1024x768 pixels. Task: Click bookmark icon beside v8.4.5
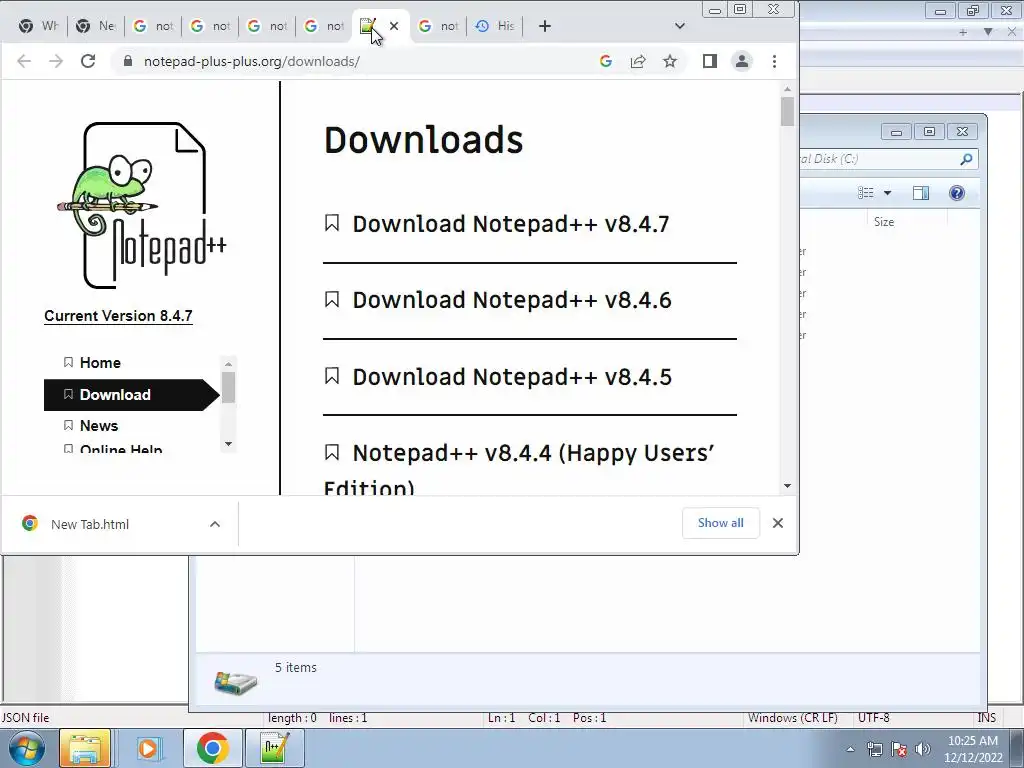click(332, 376)
